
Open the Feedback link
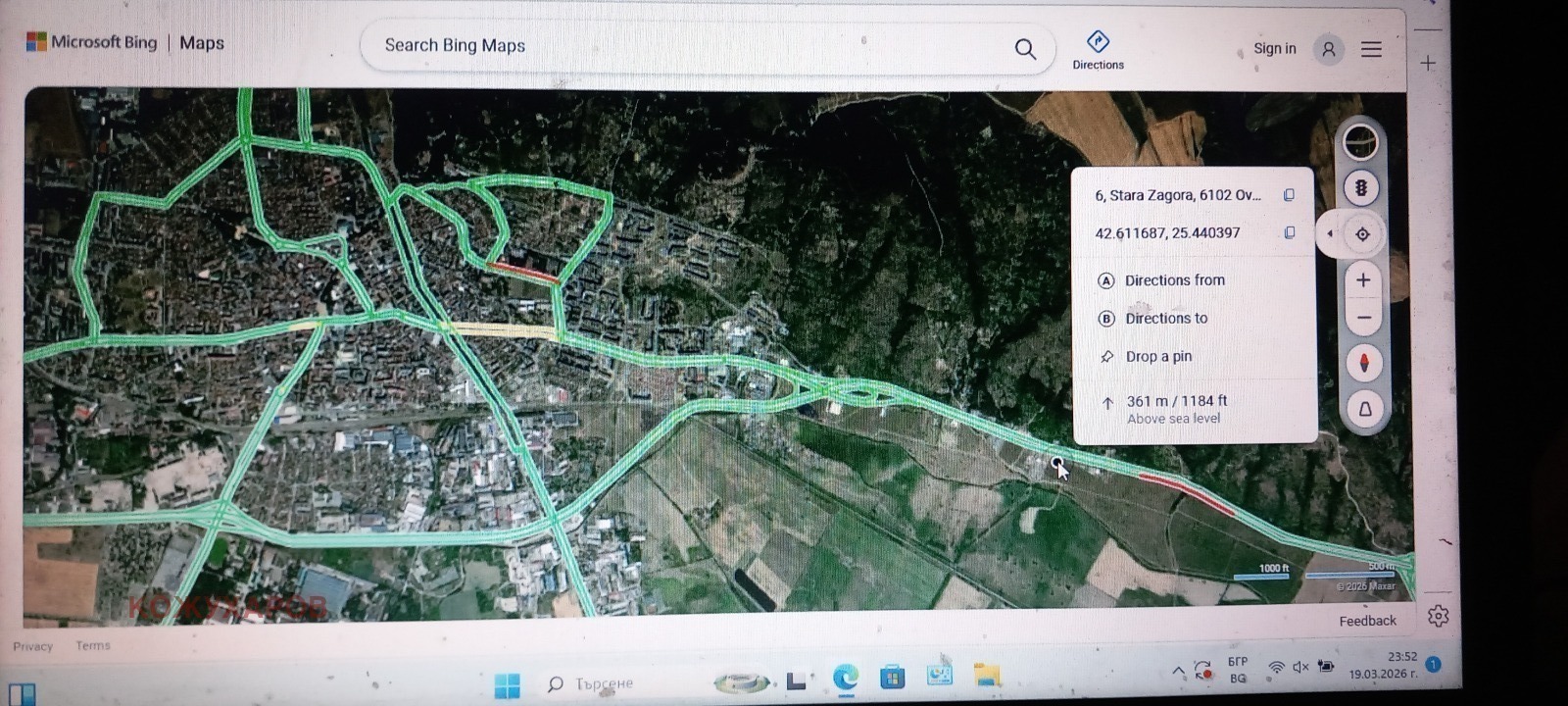click(x=1367, y=621)
